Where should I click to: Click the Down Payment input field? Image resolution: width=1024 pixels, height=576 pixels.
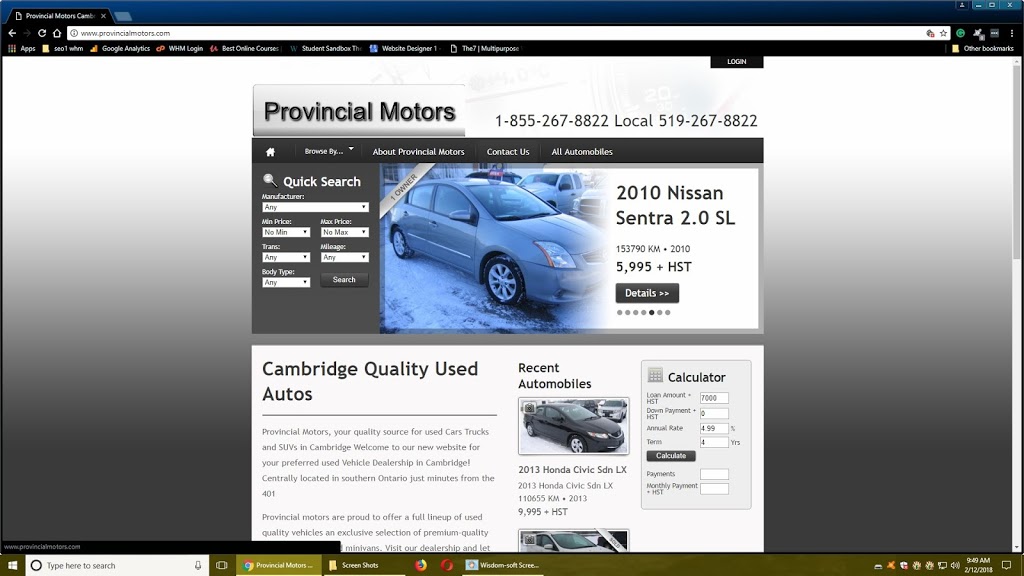pyautogui.click(x=714, y=413)
